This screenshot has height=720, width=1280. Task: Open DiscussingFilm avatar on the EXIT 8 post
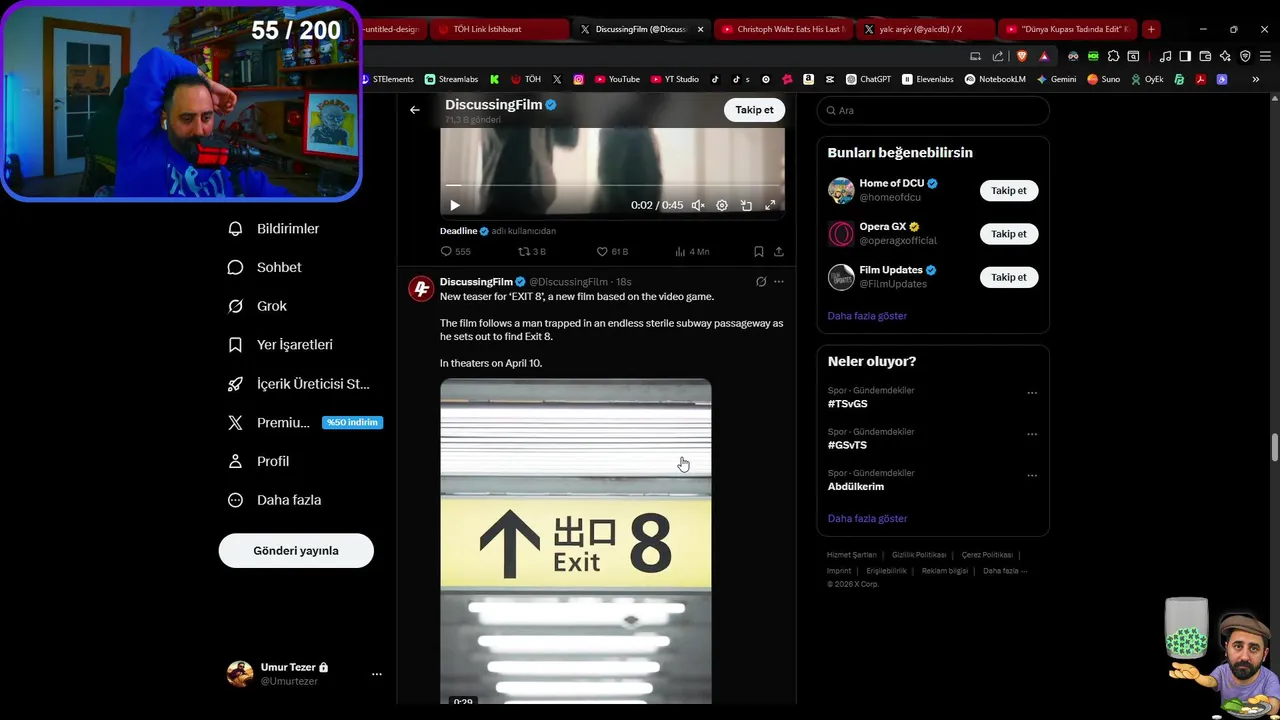click(x=421, y=289)
